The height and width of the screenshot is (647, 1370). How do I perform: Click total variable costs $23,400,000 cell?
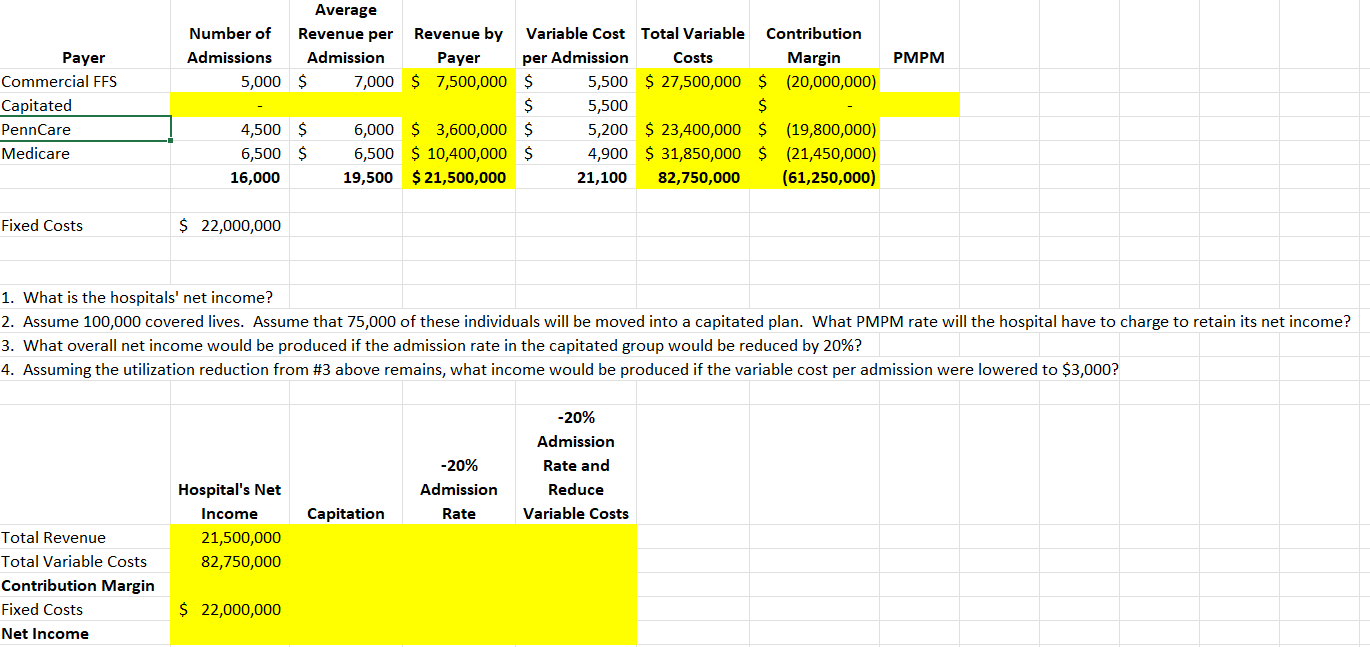(693, 129)
